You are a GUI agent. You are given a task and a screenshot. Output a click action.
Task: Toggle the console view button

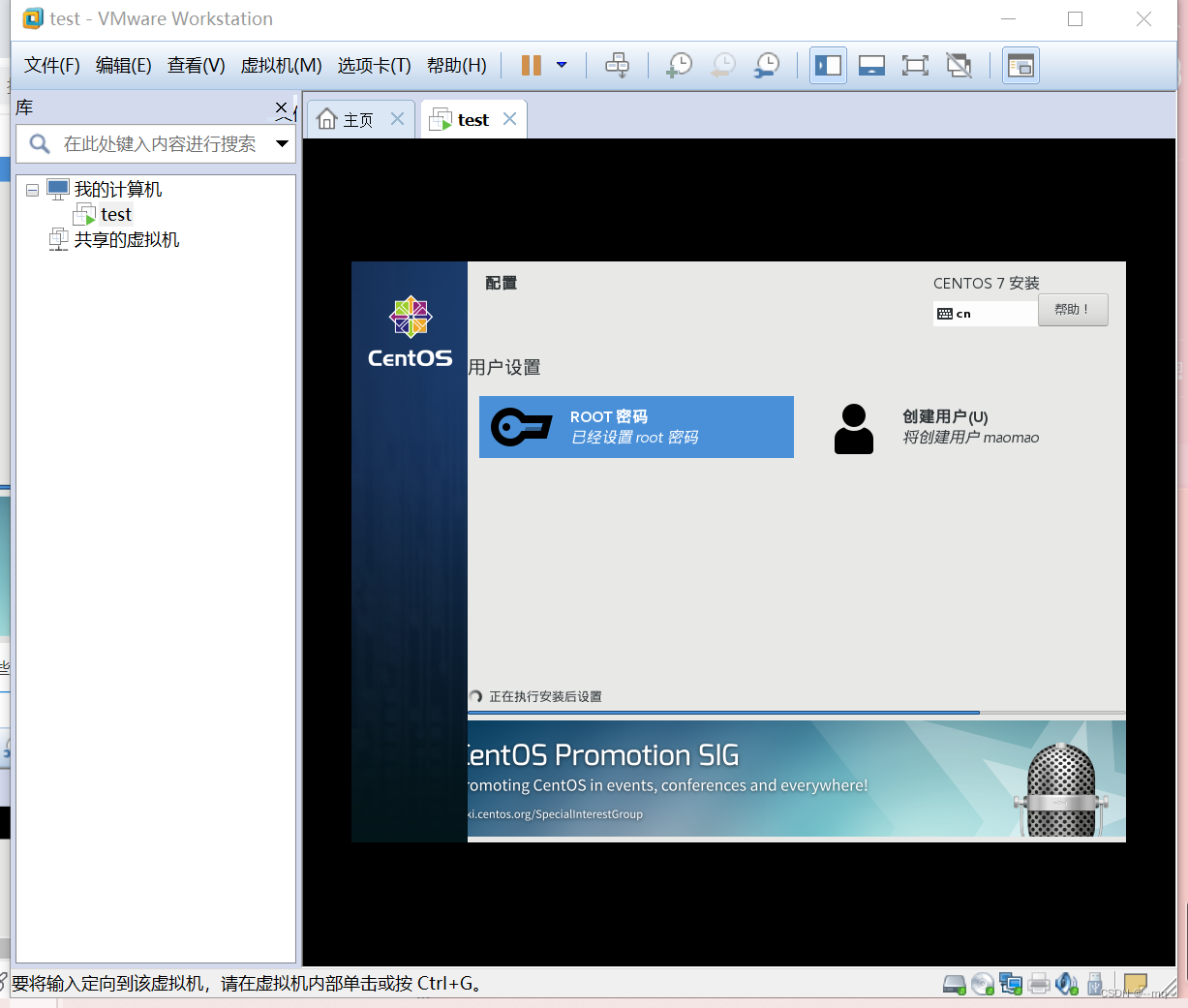tap(1020, 65)
